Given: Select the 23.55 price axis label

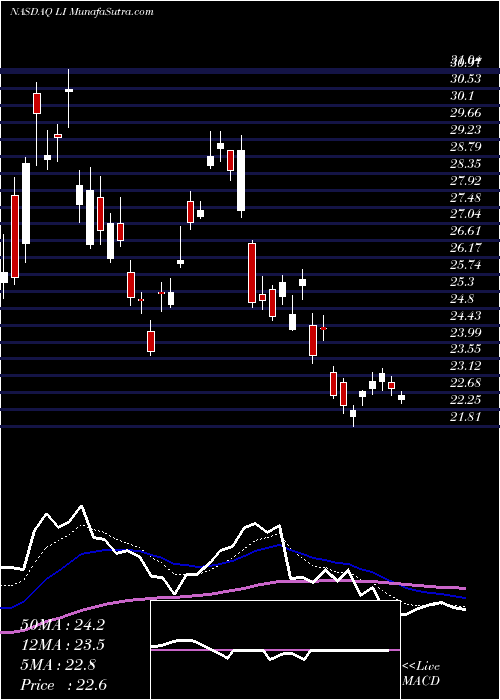Looking at the screenshot, I should tap(466, 350).
